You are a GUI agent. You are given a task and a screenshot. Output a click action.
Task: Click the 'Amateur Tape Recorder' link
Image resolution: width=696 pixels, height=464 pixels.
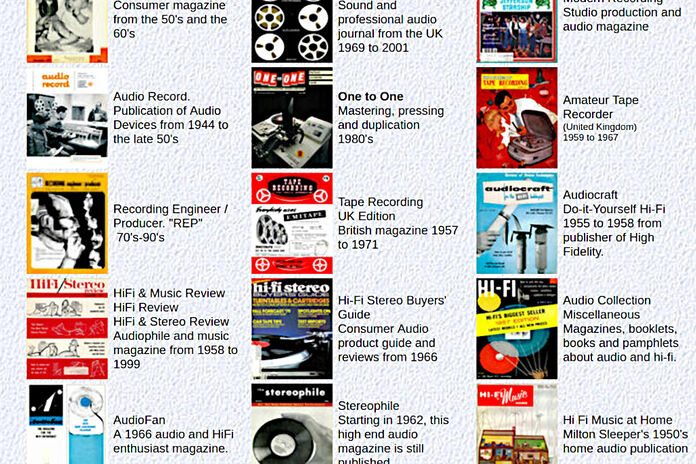click(x=601, y=107)
